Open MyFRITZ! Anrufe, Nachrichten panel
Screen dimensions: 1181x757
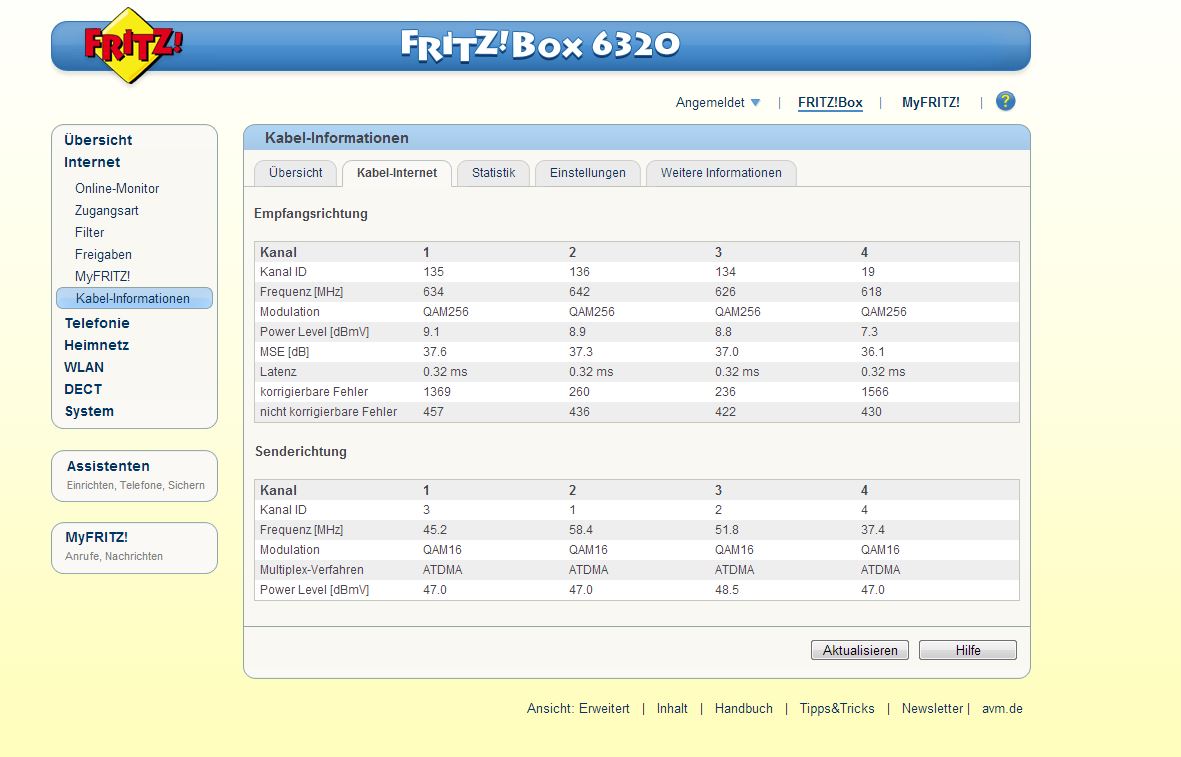click(134, 548)
